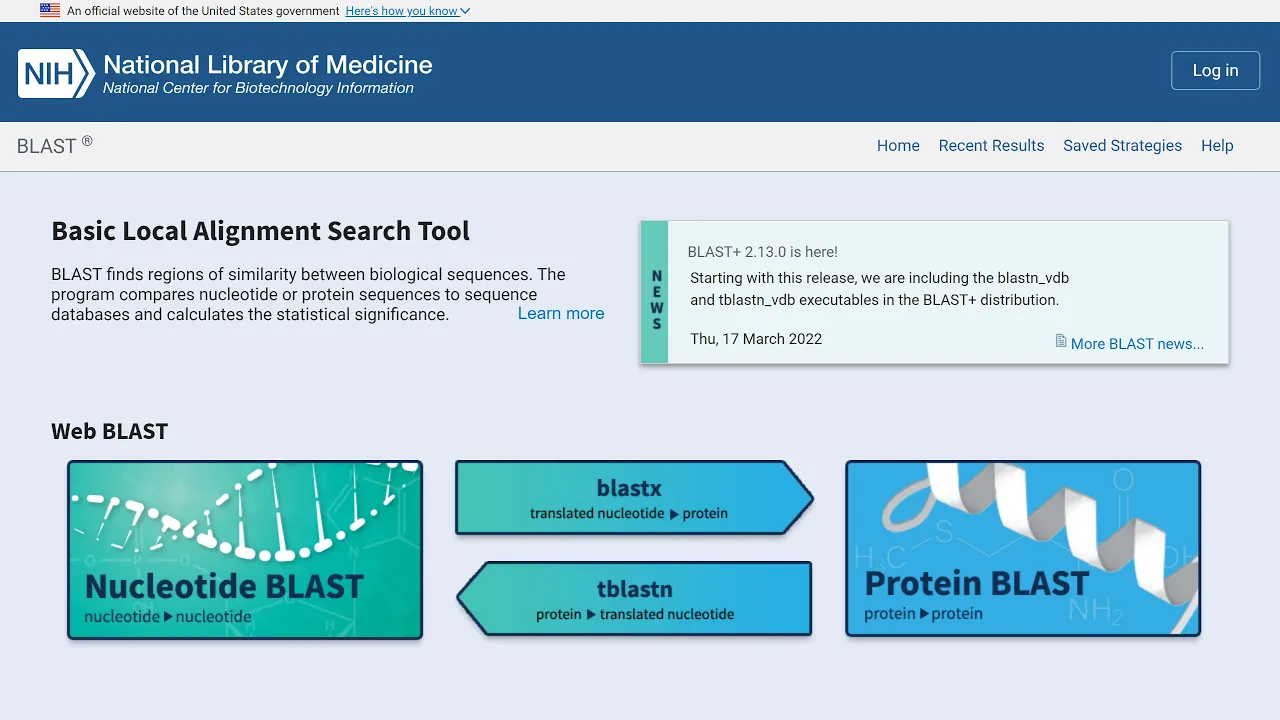The image size is (1280, 720).
Task: Click the NIH logo
Action: point(56,73)
